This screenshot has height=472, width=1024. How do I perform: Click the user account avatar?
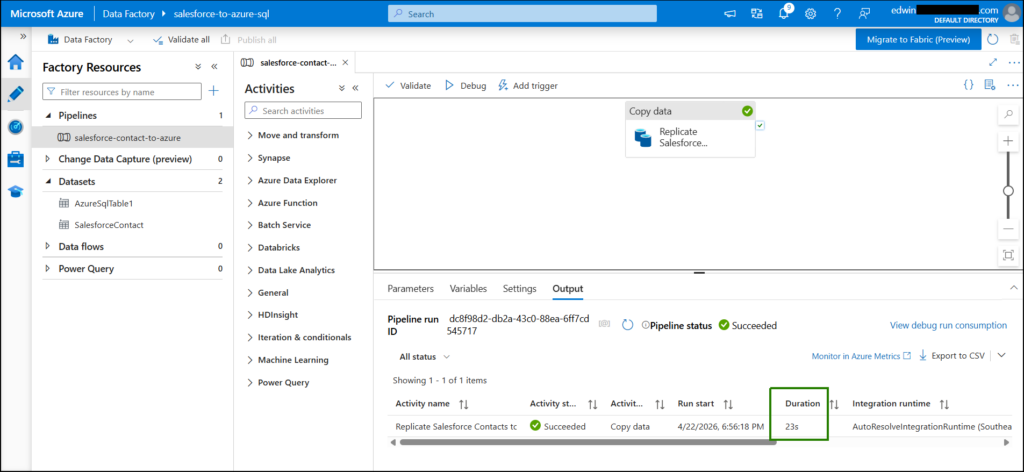point(1010,14)
